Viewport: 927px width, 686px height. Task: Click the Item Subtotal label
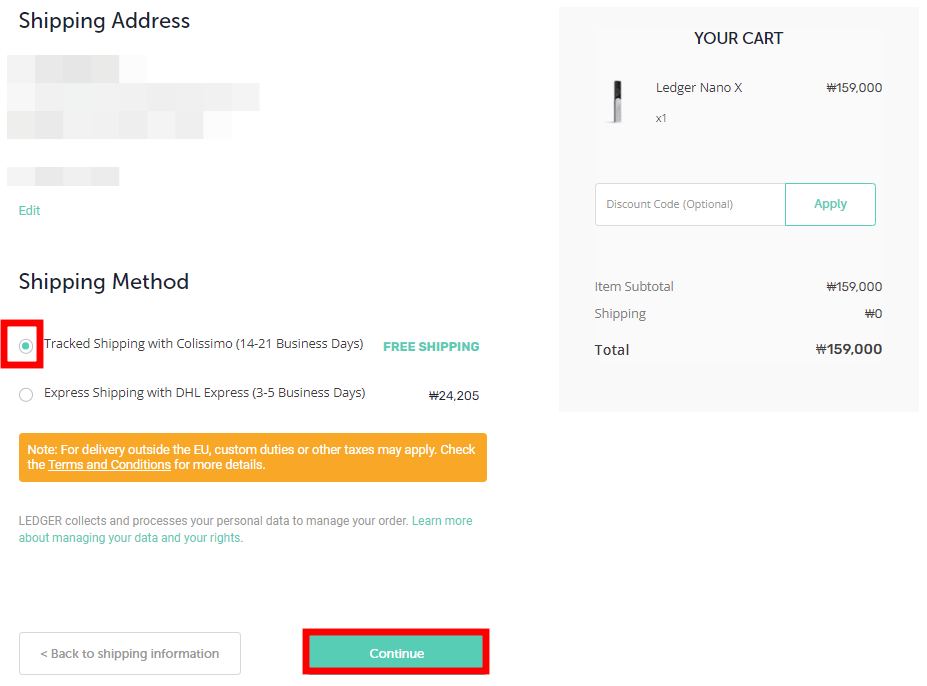(634, 287)
